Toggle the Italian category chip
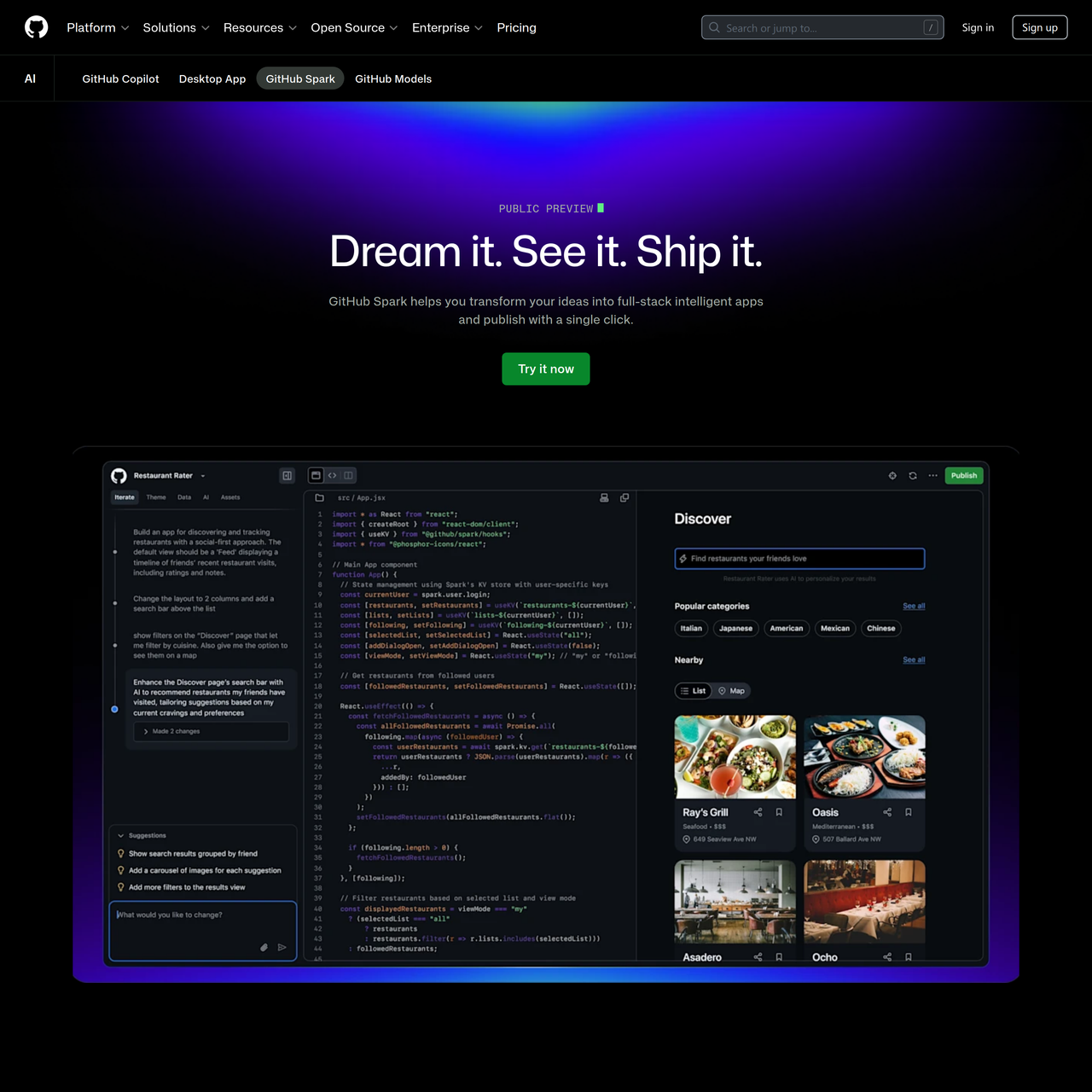 (x=691, y=629)
